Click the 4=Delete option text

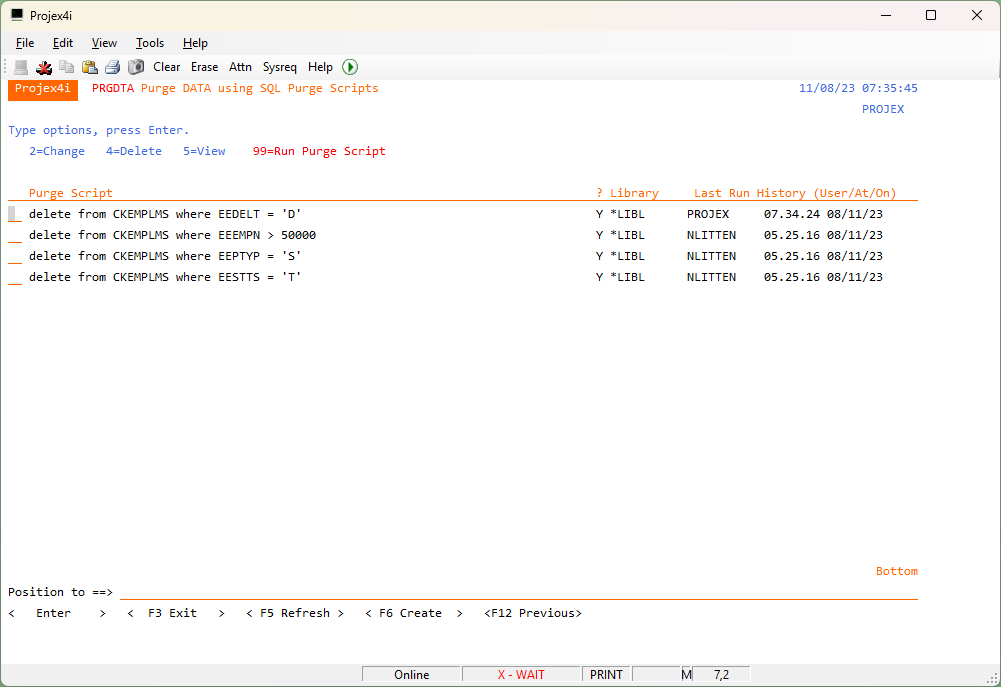(133, 151)
